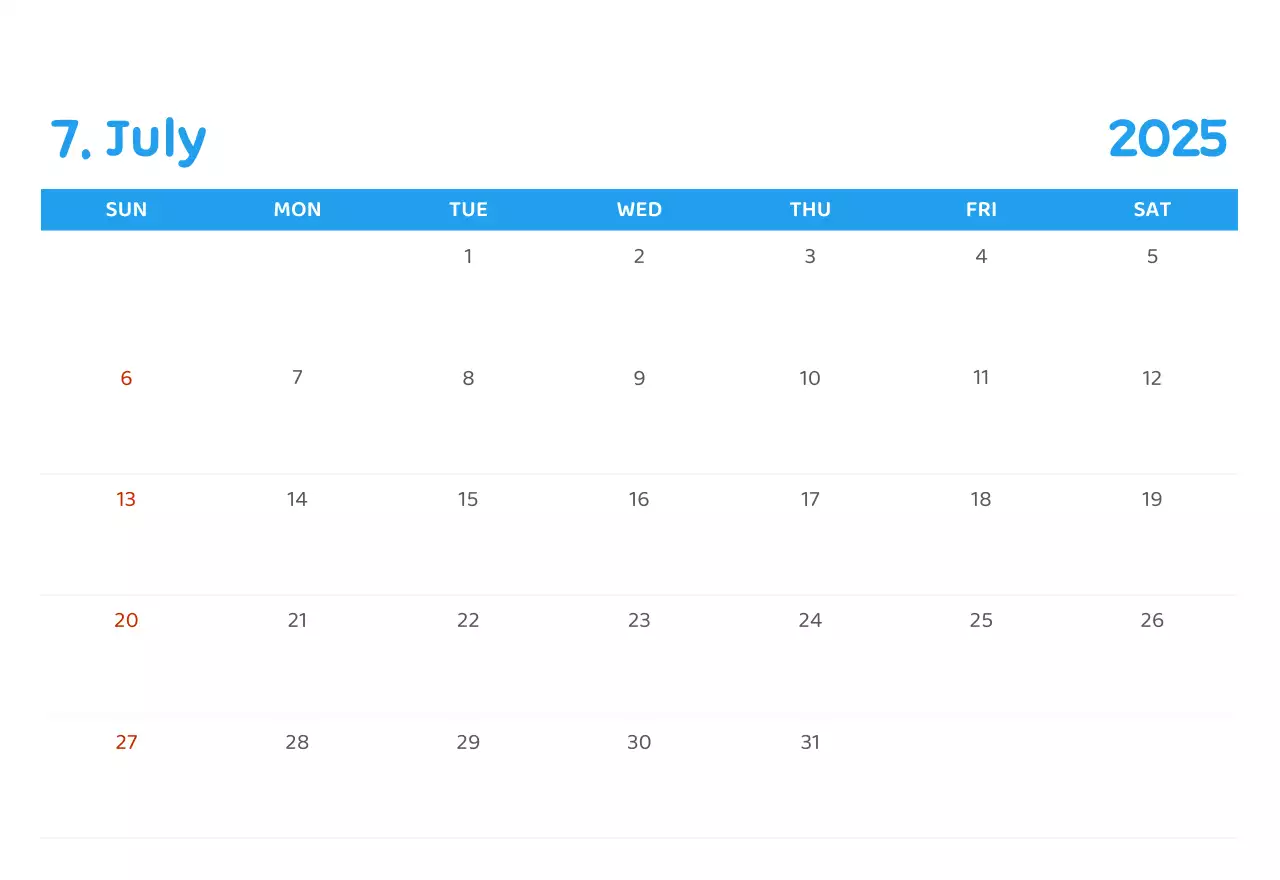This screenshot has height=880, width=1280.
Task: Click the "7. July" month title
Action: 128,139
